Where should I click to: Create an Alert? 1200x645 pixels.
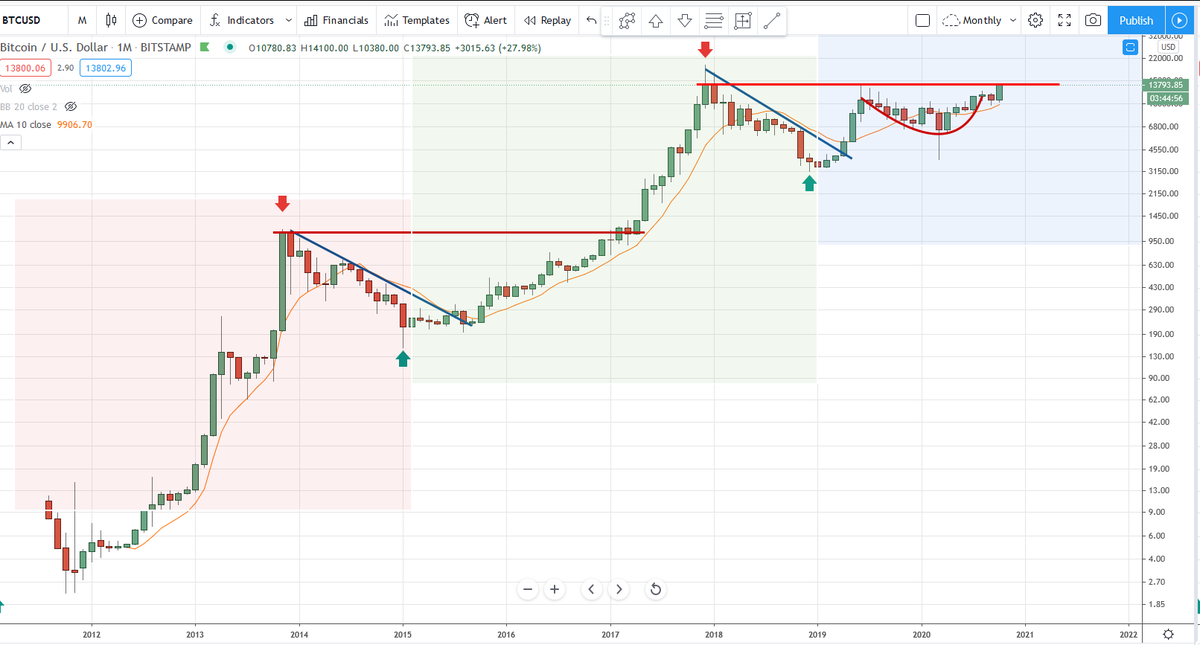[x=486, y=20]
